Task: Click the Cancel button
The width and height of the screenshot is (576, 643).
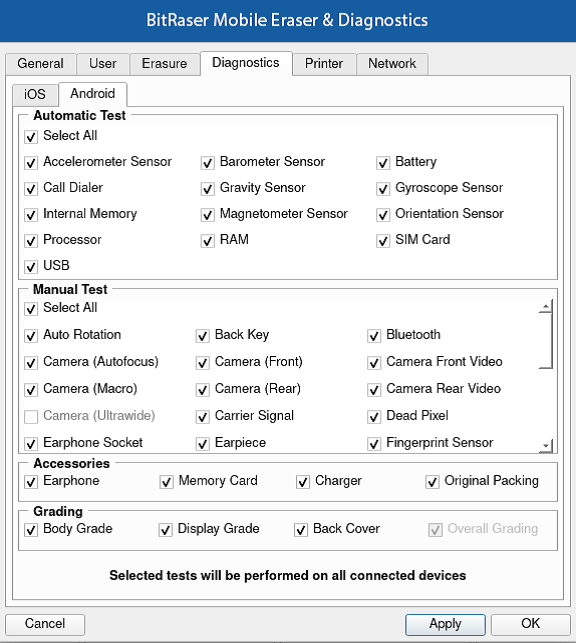Action: pos(45,624)
